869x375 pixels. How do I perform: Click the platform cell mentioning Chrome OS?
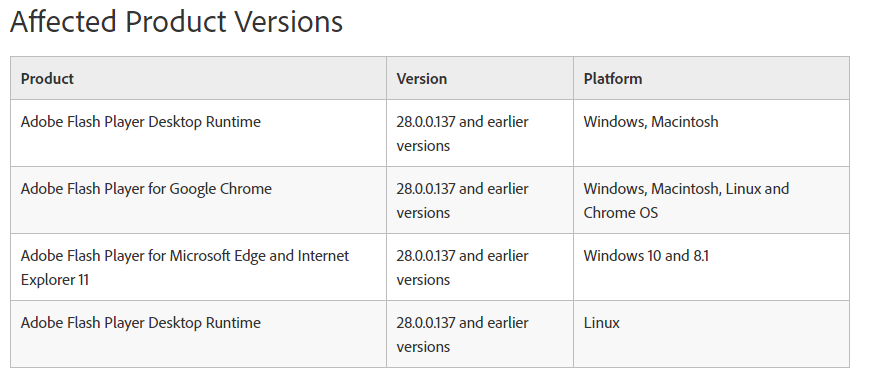pos(711,200)
